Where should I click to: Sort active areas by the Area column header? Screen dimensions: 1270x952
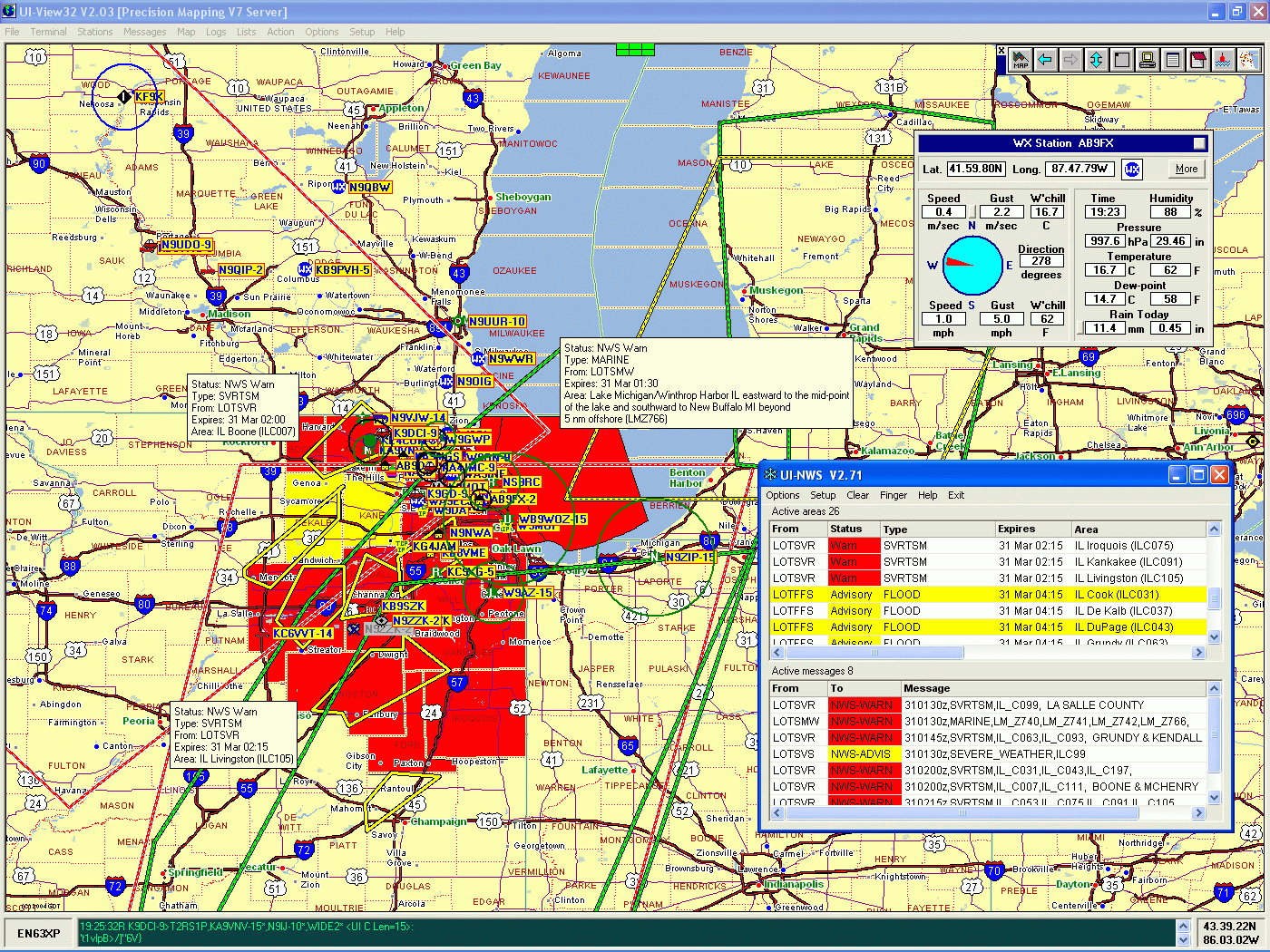point(1138,529)
